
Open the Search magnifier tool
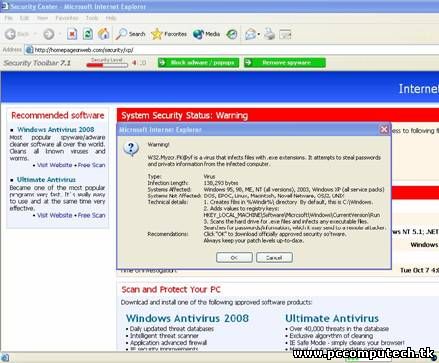click(130, 34)
